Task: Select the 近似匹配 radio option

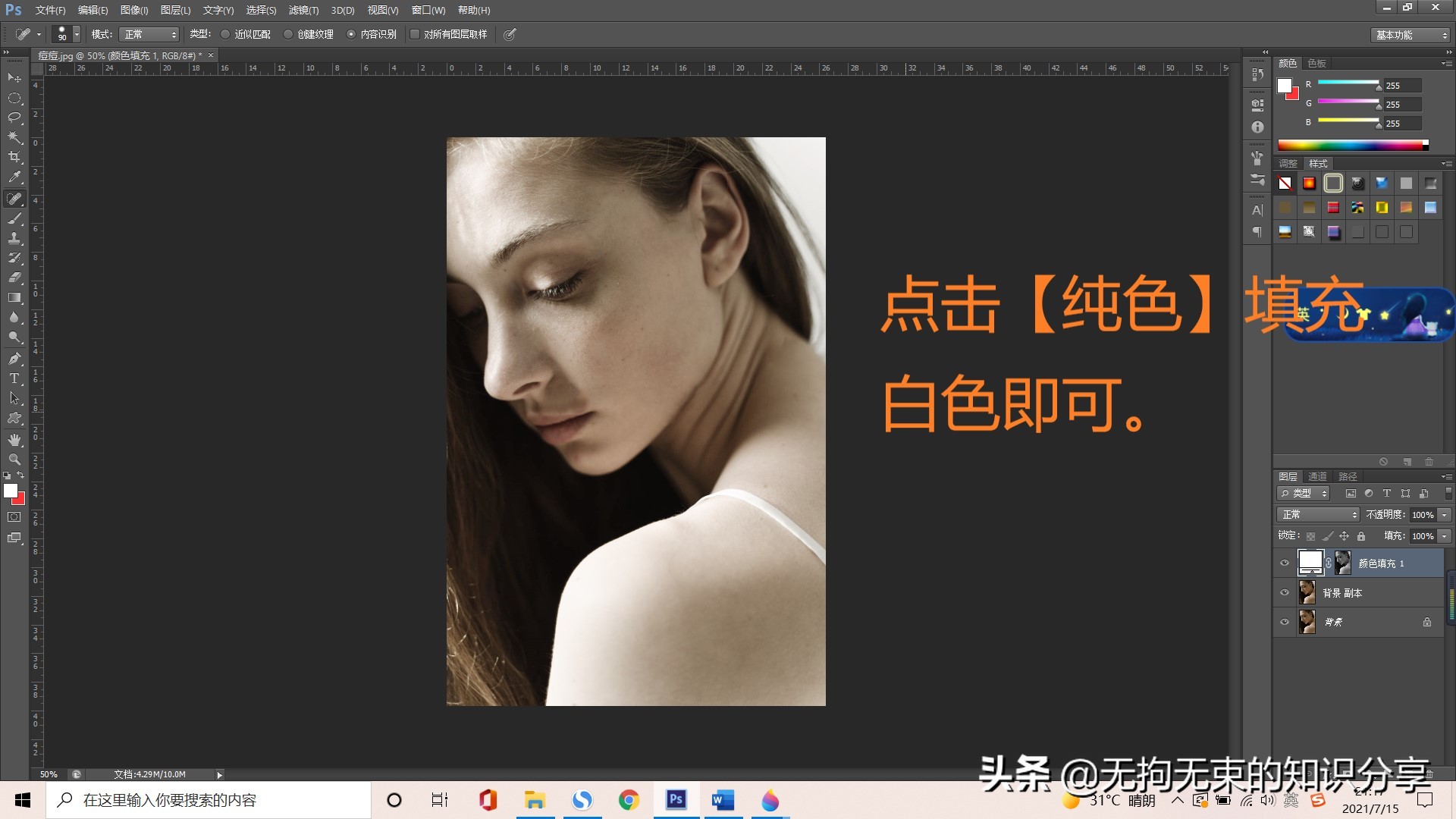Action: point(225,34)
